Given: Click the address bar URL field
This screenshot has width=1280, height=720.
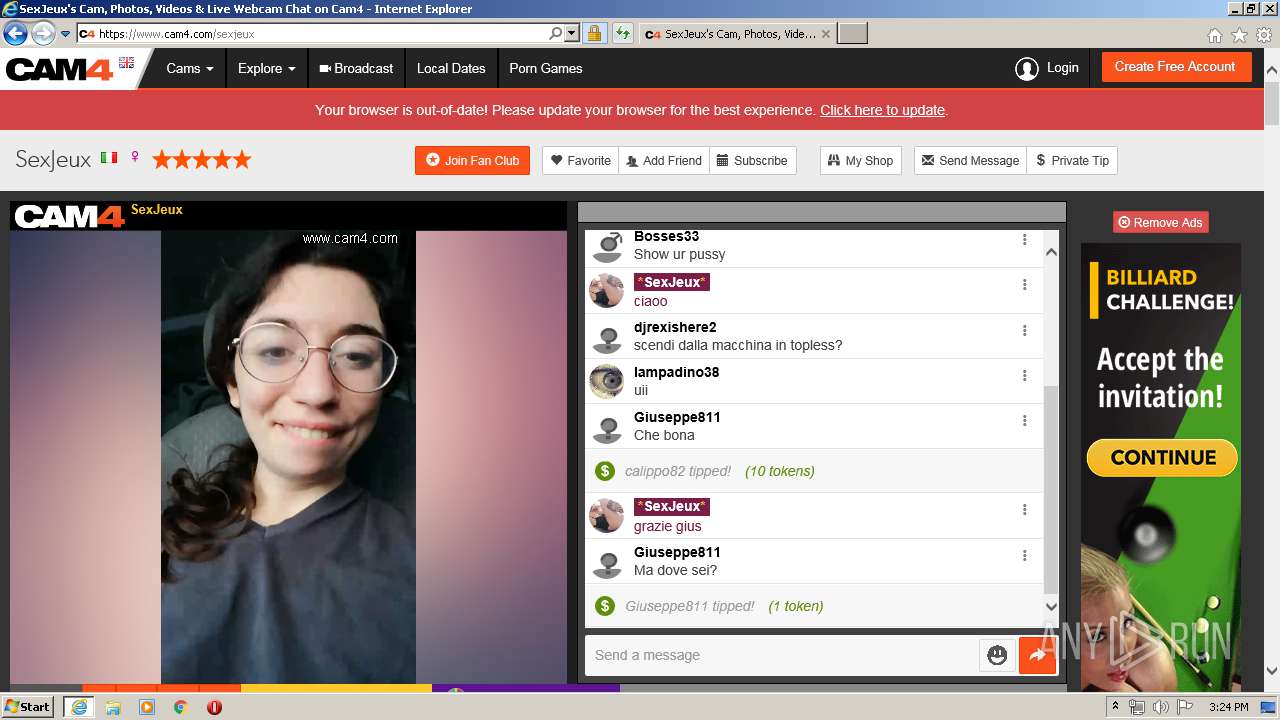Looking at the screenshot, I should pos(320,33).
